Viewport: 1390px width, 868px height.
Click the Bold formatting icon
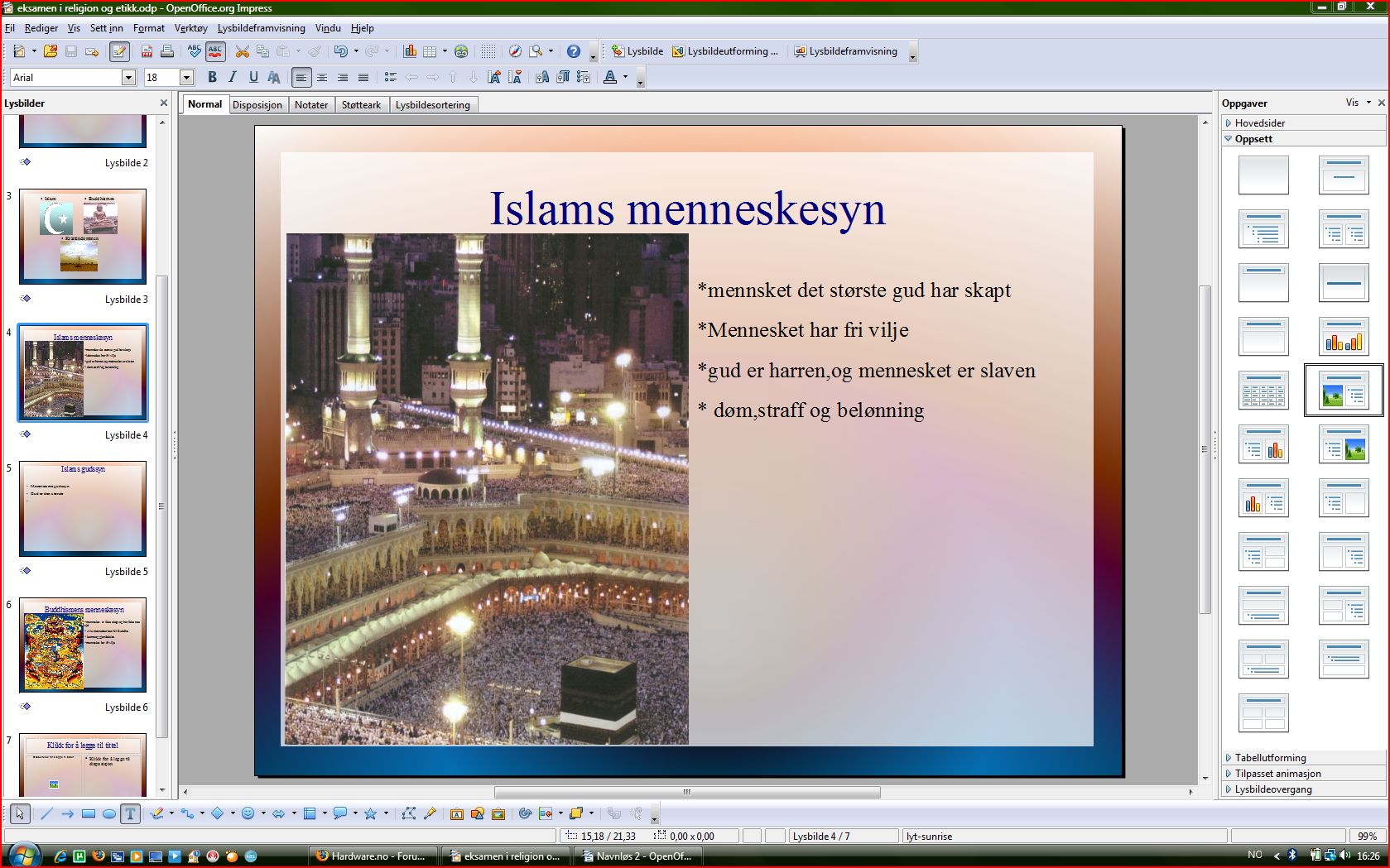(x=212, y=77)
